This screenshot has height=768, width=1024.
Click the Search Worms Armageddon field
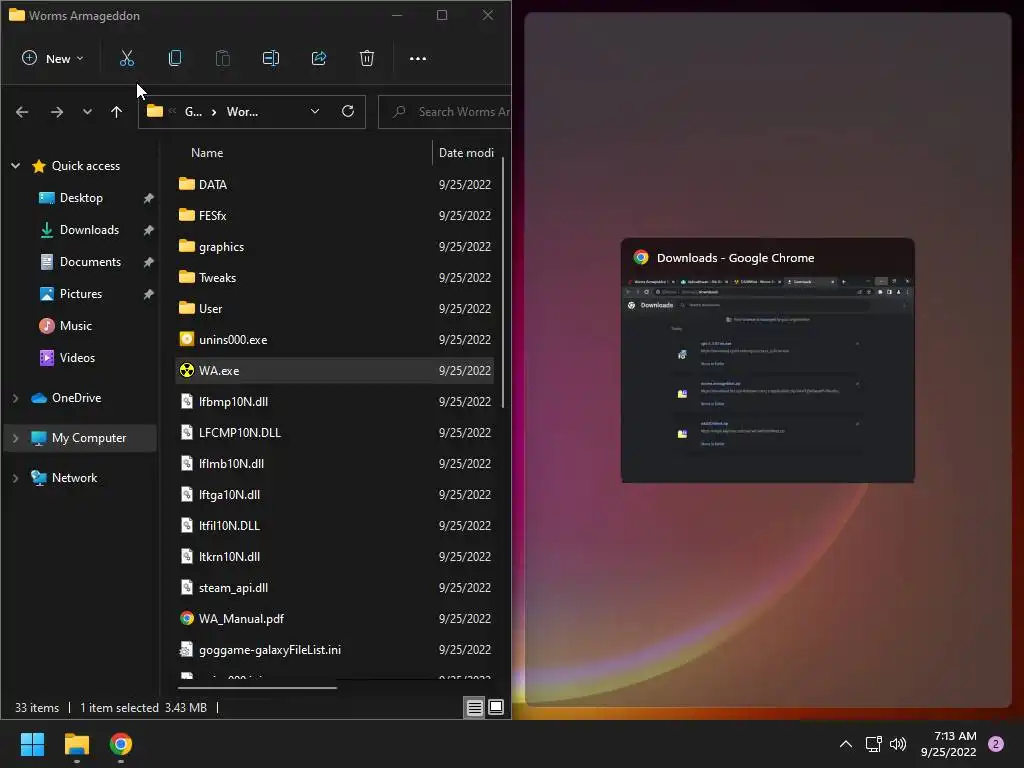click(444, 112)
